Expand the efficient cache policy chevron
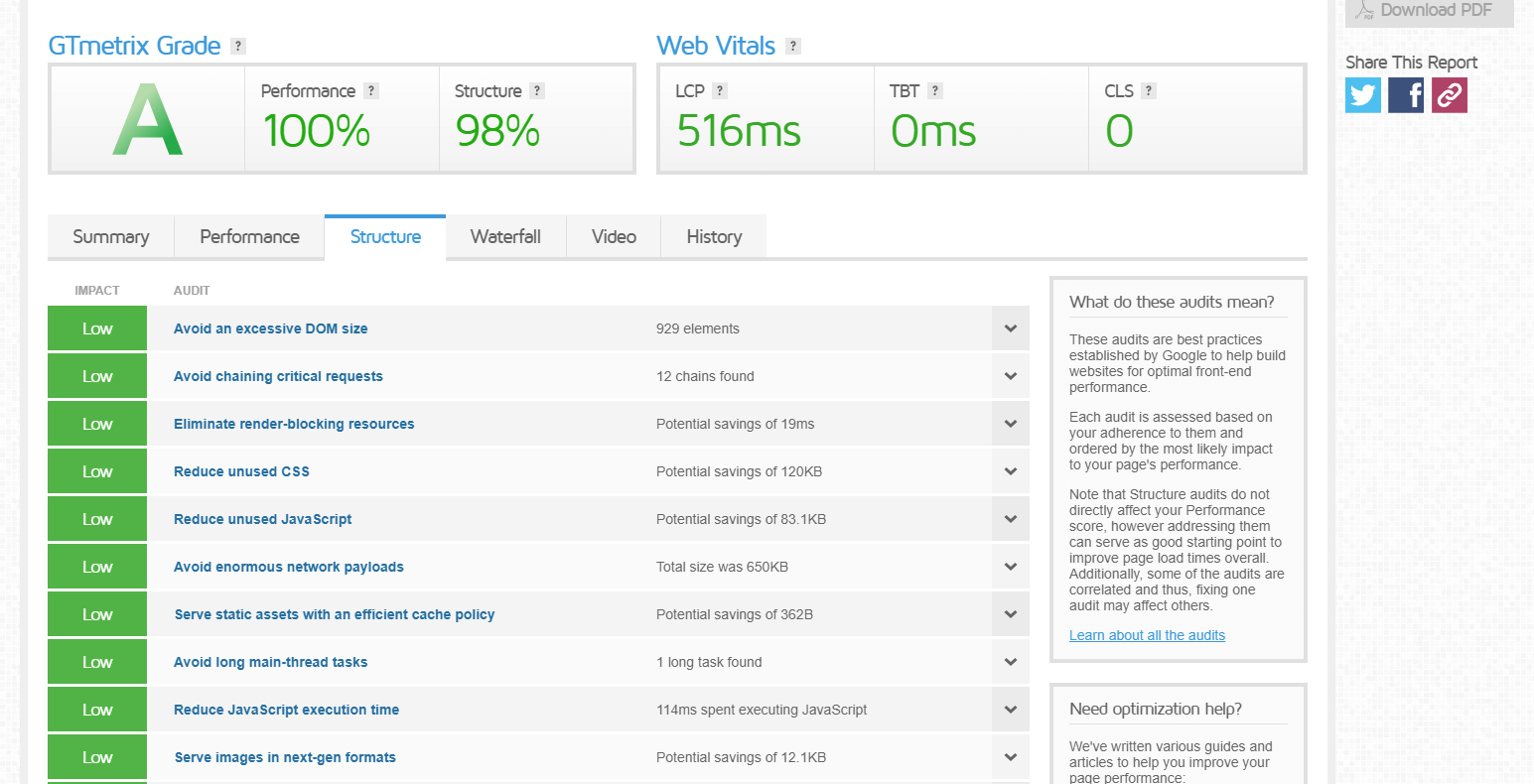 coord(1011,614)
